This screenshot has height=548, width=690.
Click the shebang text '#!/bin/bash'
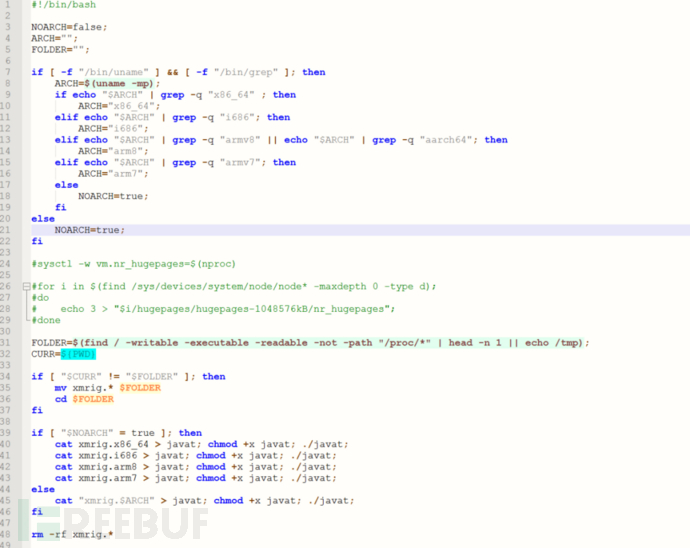(x=63, y=5)
